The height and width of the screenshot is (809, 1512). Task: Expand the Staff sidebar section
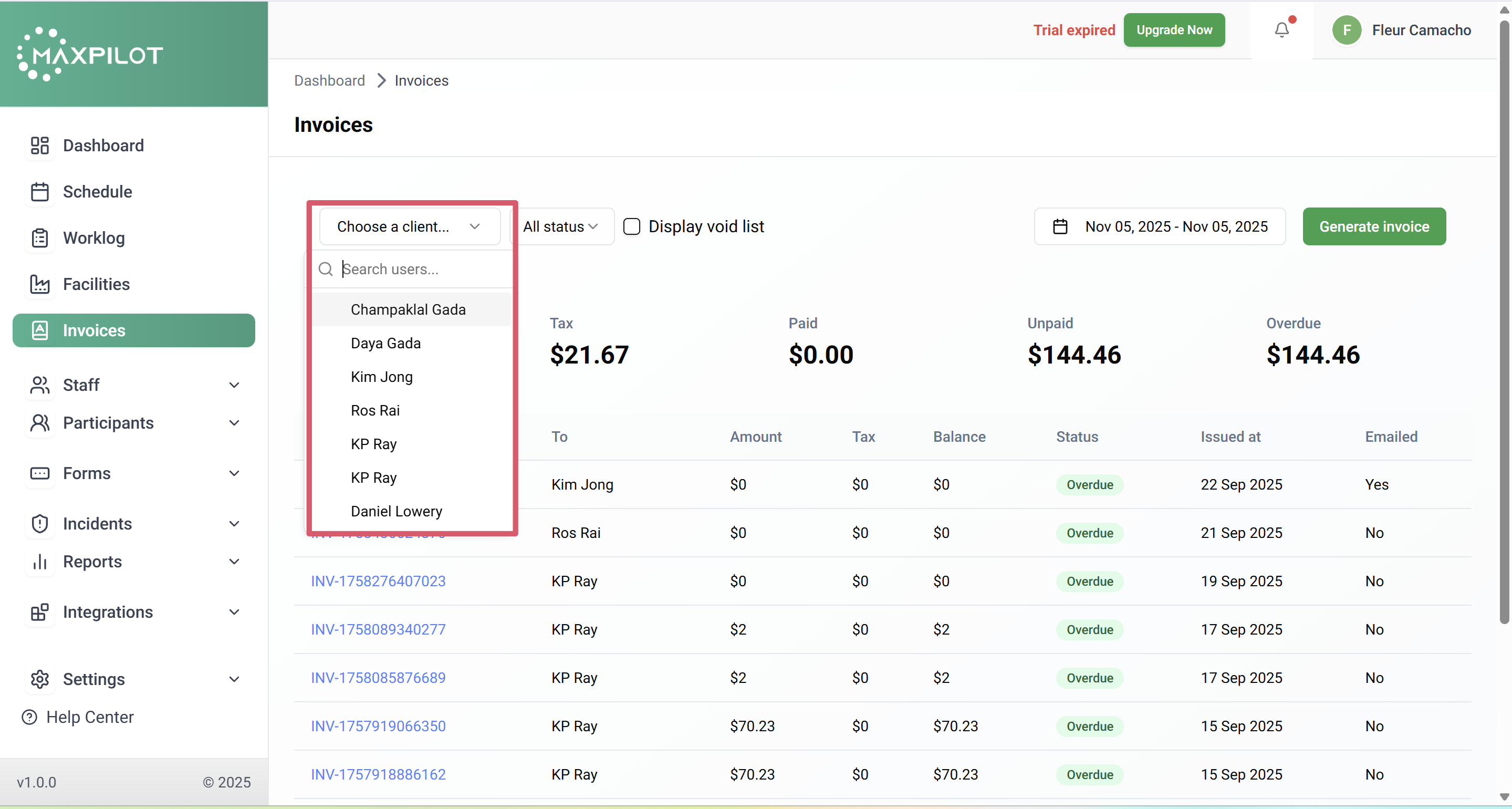[234, 385]
